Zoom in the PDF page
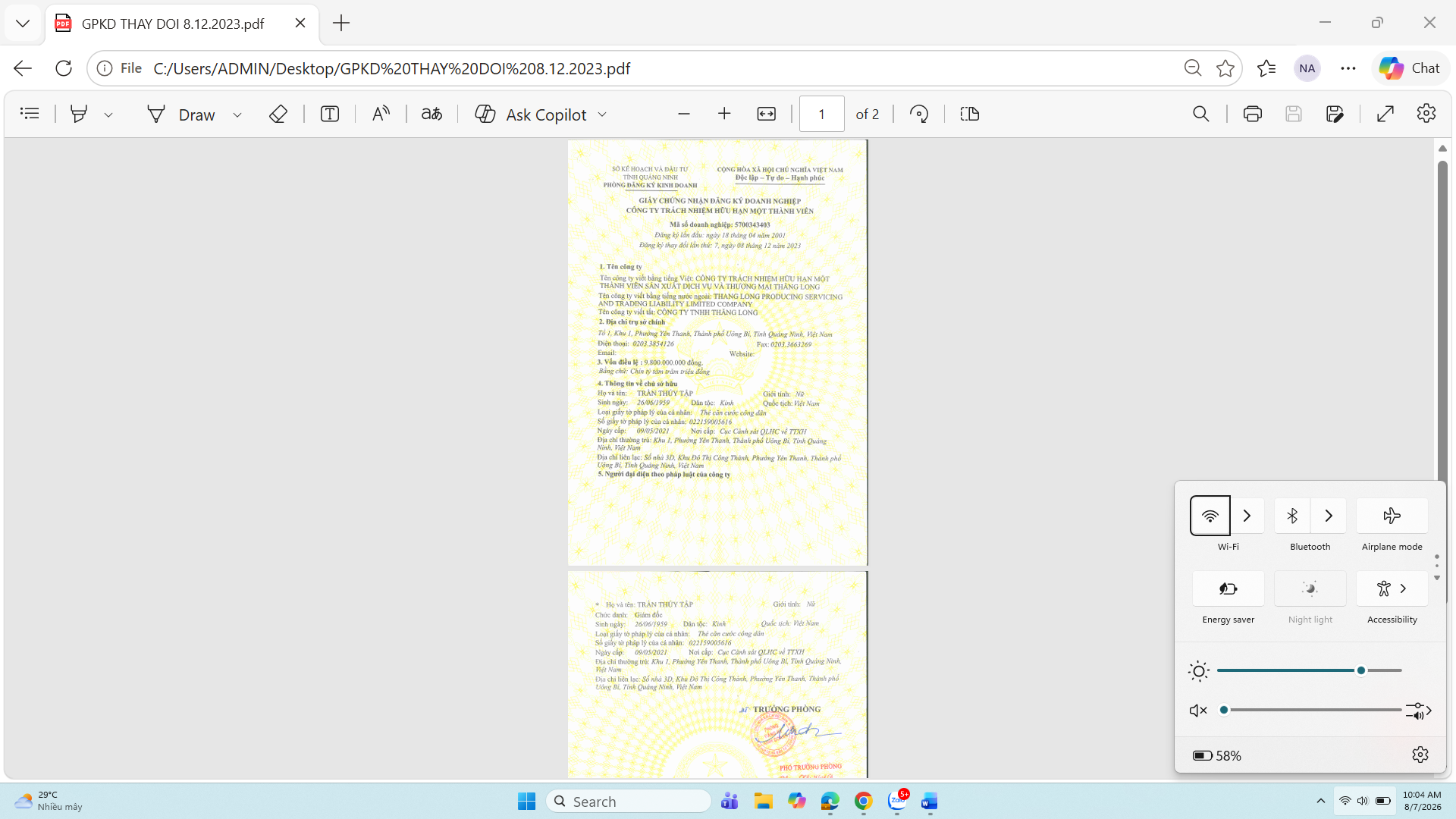This screenshot has height=819, width=1456. [724, 114]
